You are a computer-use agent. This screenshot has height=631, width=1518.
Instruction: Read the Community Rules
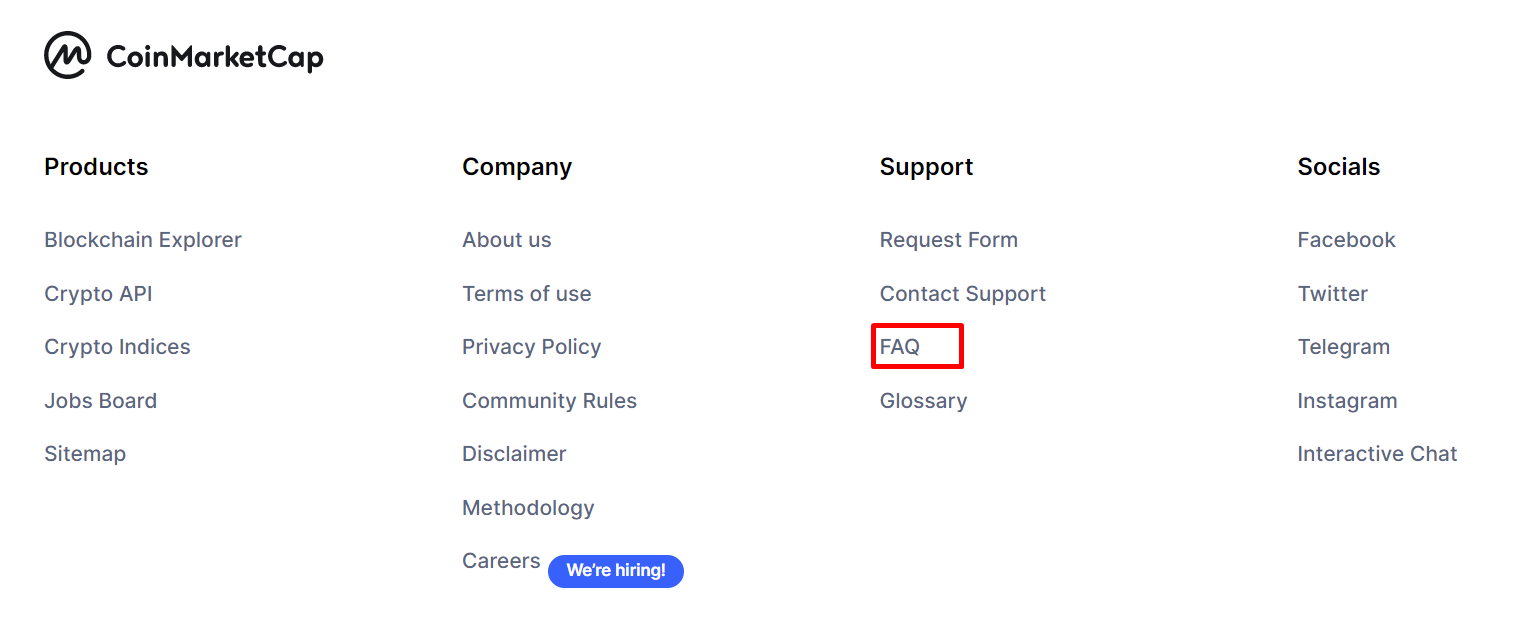click(549, 401)
